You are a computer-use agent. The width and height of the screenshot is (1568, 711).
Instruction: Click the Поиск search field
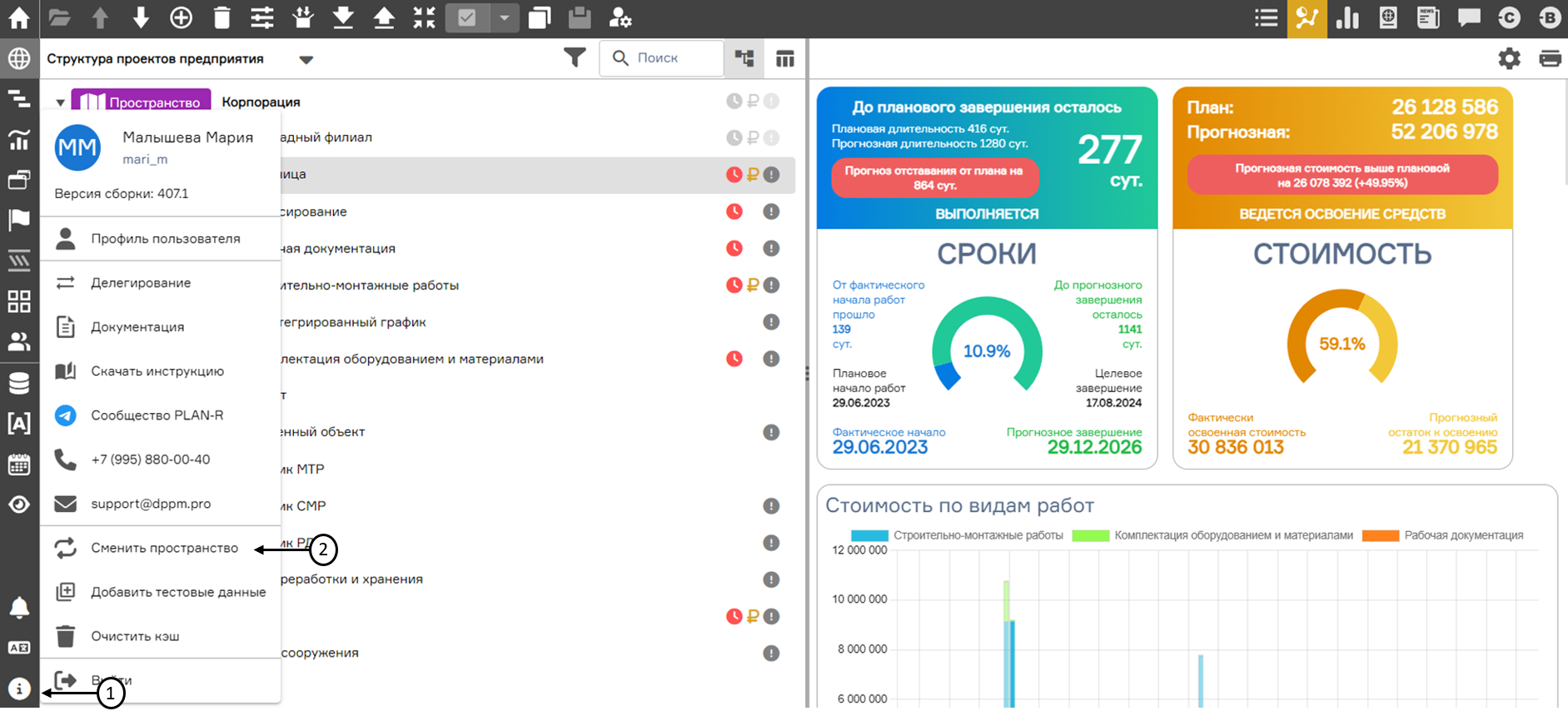click(661, 58)
